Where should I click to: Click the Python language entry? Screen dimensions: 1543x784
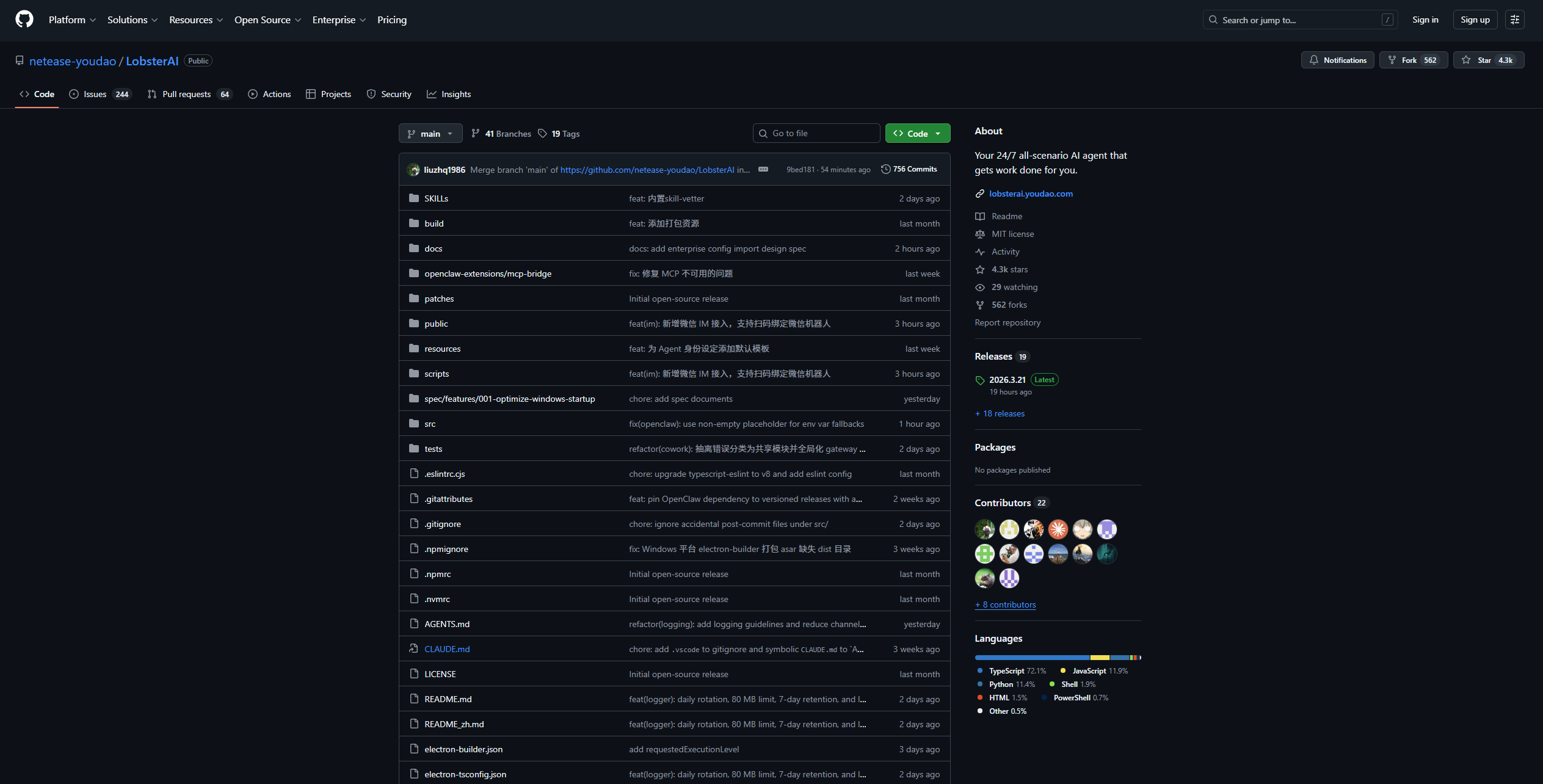pyautogui.click(x=1006, y=684)
